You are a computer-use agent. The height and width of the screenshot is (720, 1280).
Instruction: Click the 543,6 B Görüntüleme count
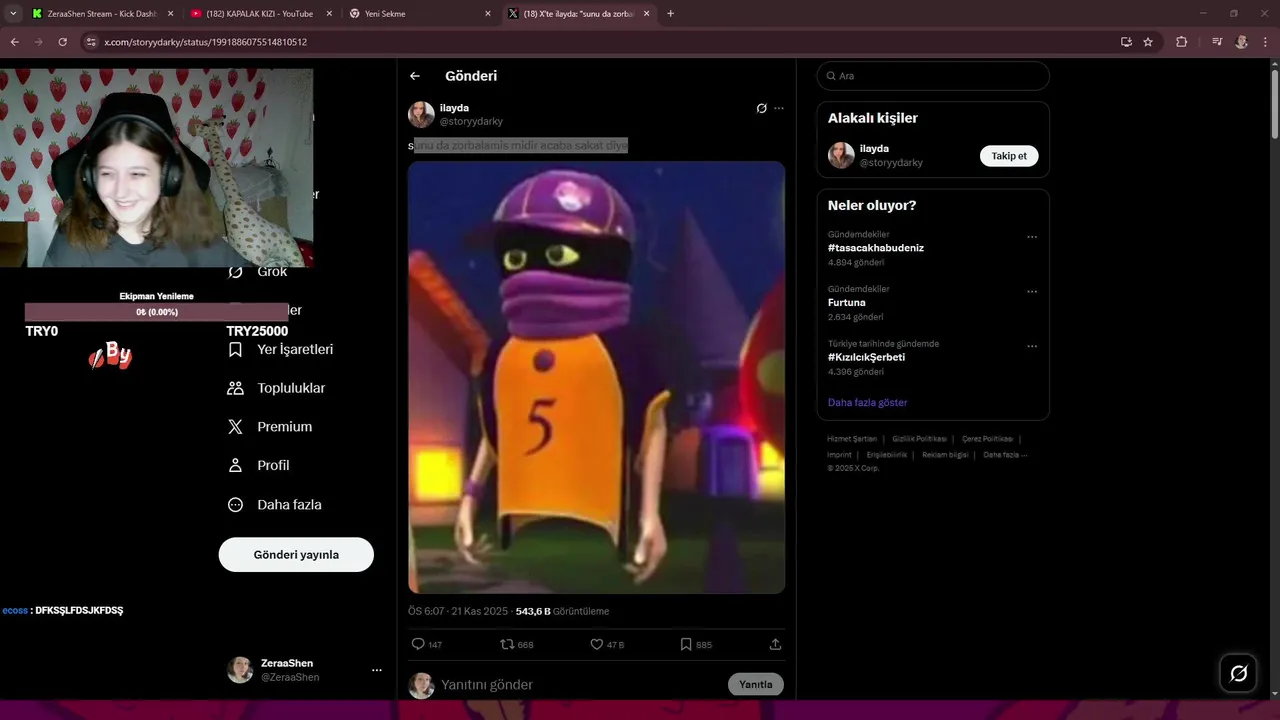(x=562, y=611)
